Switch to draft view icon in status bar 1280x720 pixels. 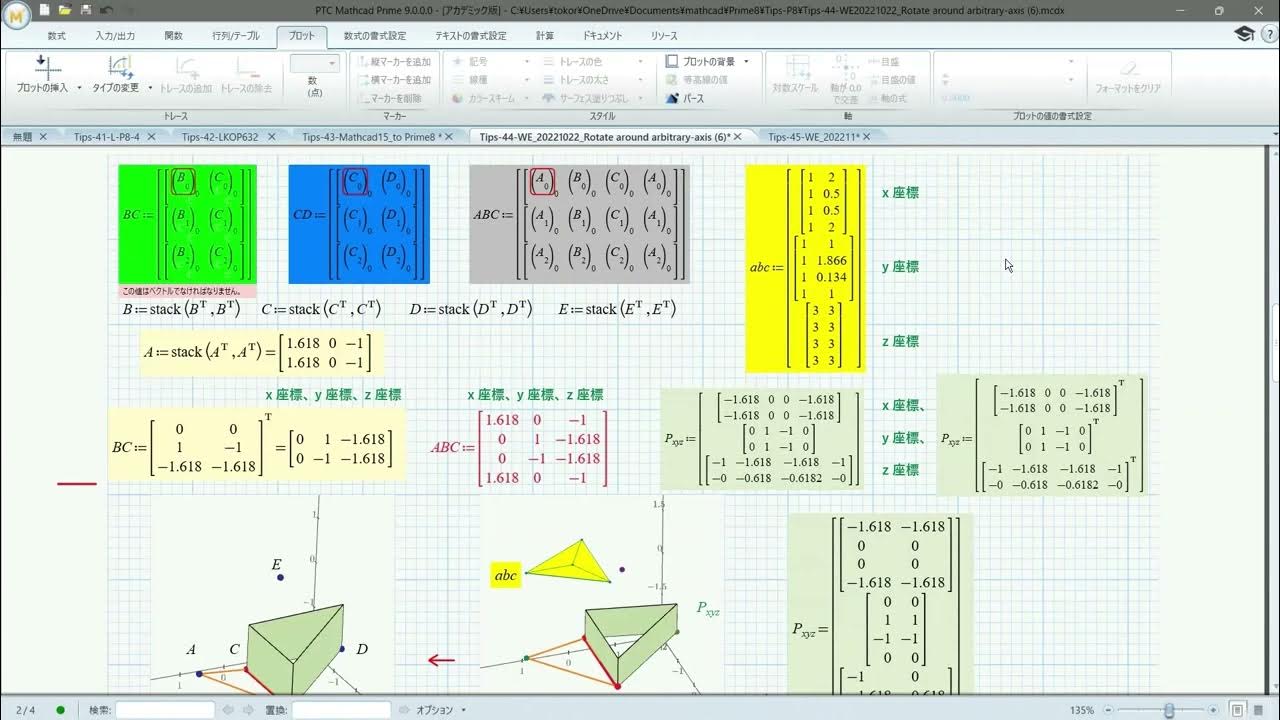[x=1260, y=710]
